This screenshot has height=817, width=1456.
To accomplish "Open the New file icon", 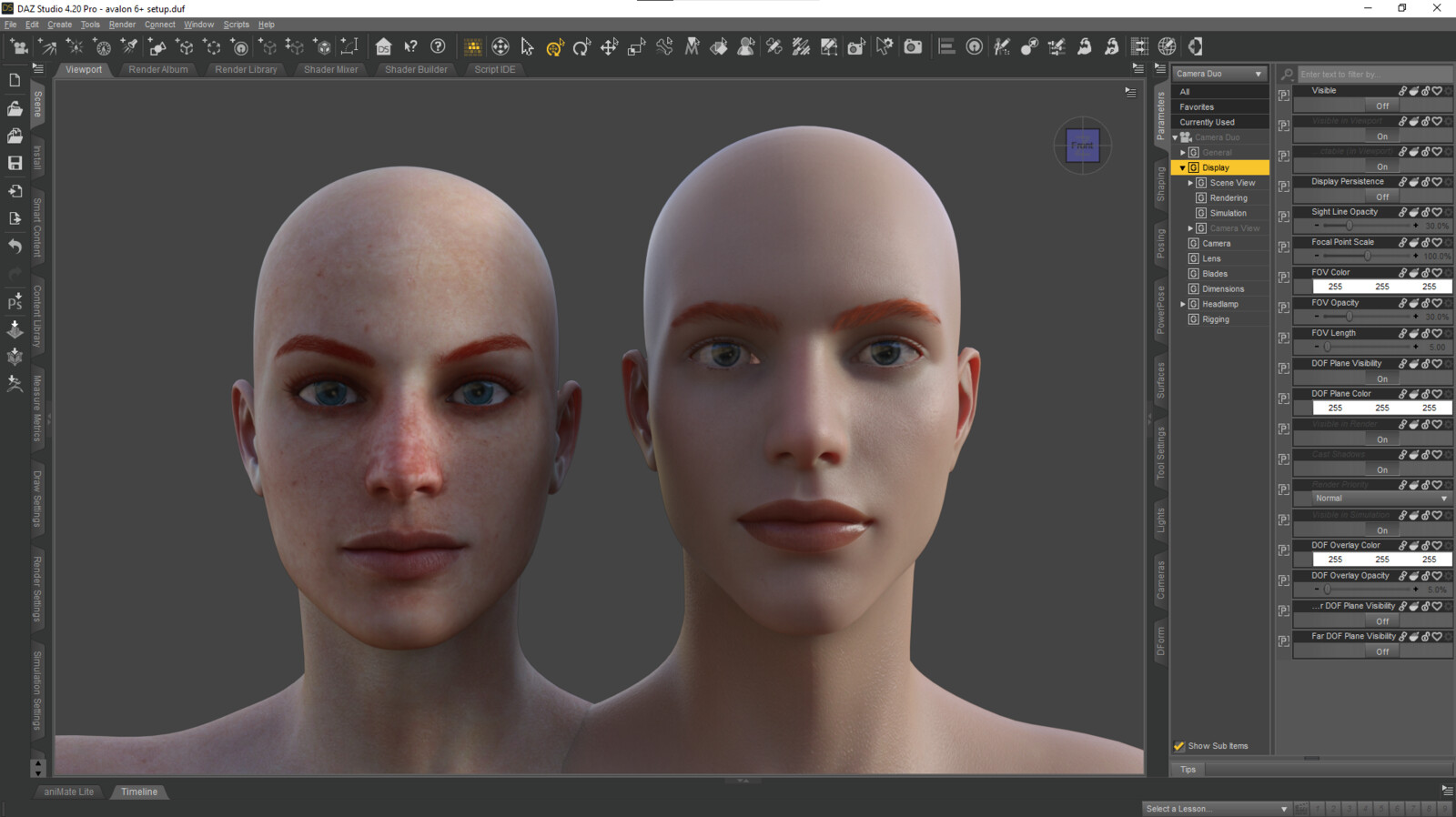I will (15, 81).
